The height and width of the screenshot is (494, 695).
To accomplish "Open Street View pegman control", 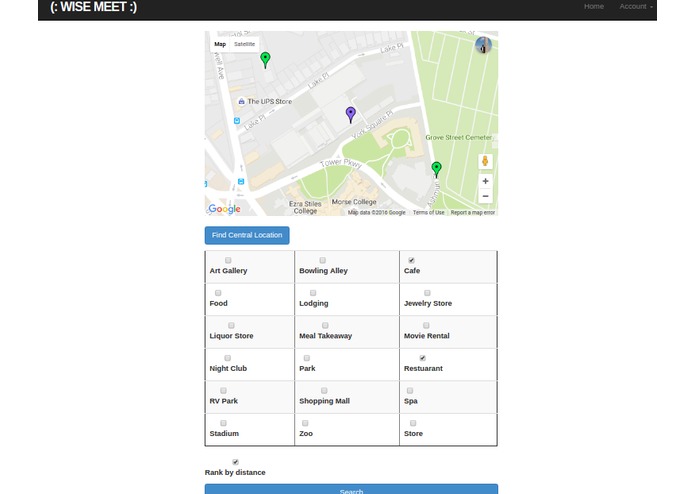I will [485, 161].
